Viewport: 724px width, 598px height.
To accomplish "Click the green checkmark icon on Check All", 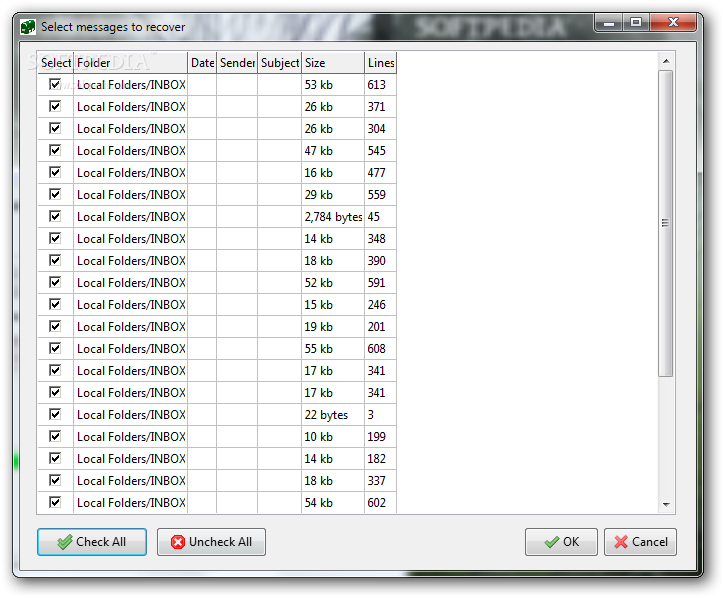I will click(65, 542).
